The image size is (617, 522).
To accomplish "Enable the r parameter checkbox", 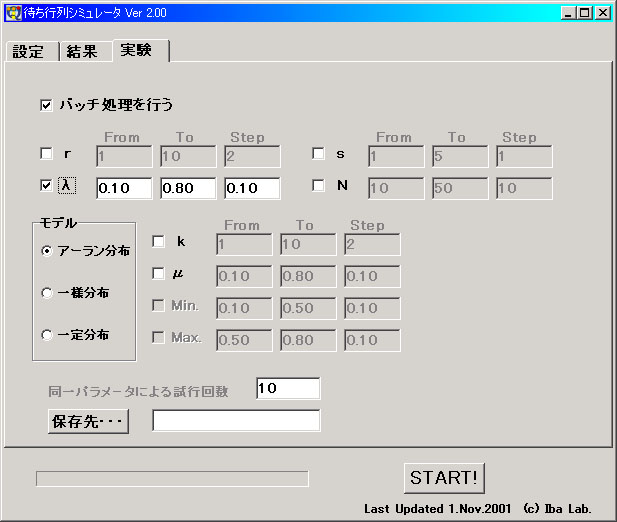I will pos(46,154).
